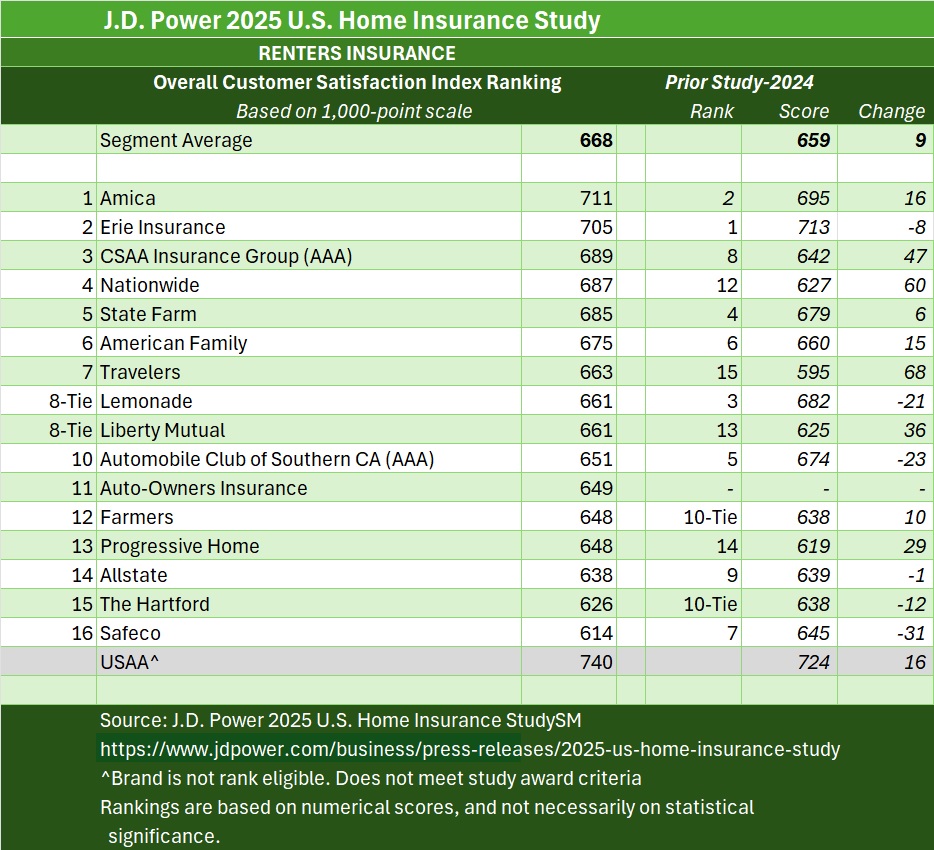934x850 pixels.
Task: Click Travelers' change value of 68
Action: coord(913,372)
